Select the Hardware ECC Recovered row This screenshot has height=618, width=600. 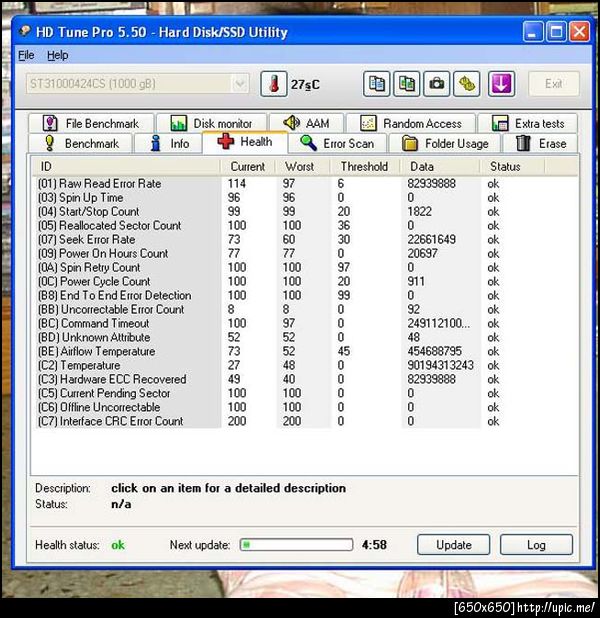(x=304, y=379)
